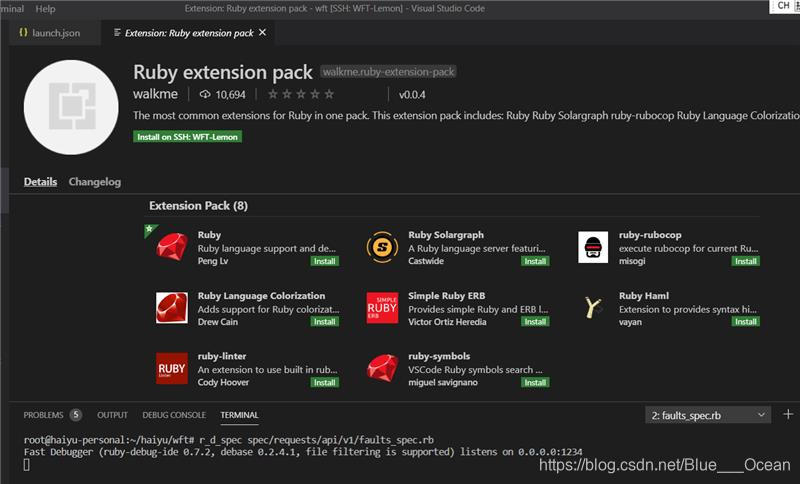Click the ruby-symbols gem icon
This screenshot has width=800, height=484.
pyautogui.click(x=382, y=368)
